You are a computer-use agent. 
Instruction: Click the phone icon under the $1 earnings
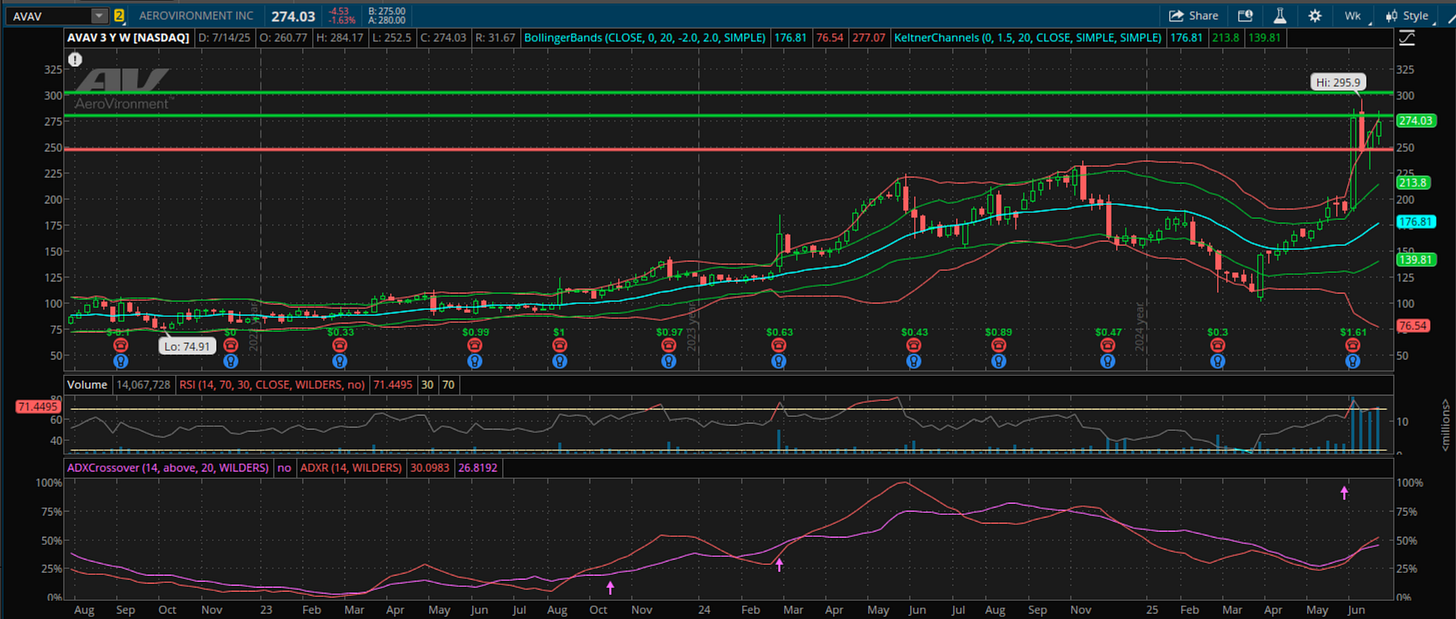tap(560, 345)
